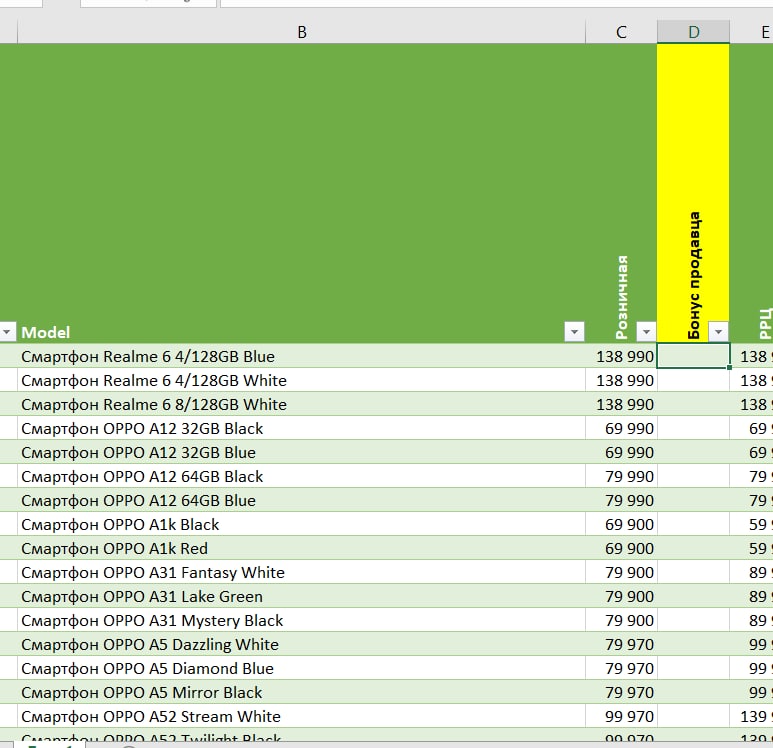Screen dimensions: 773x748
Task: Click the yellow Бонус продавца header cell
Action: click(x=693, y=193)
